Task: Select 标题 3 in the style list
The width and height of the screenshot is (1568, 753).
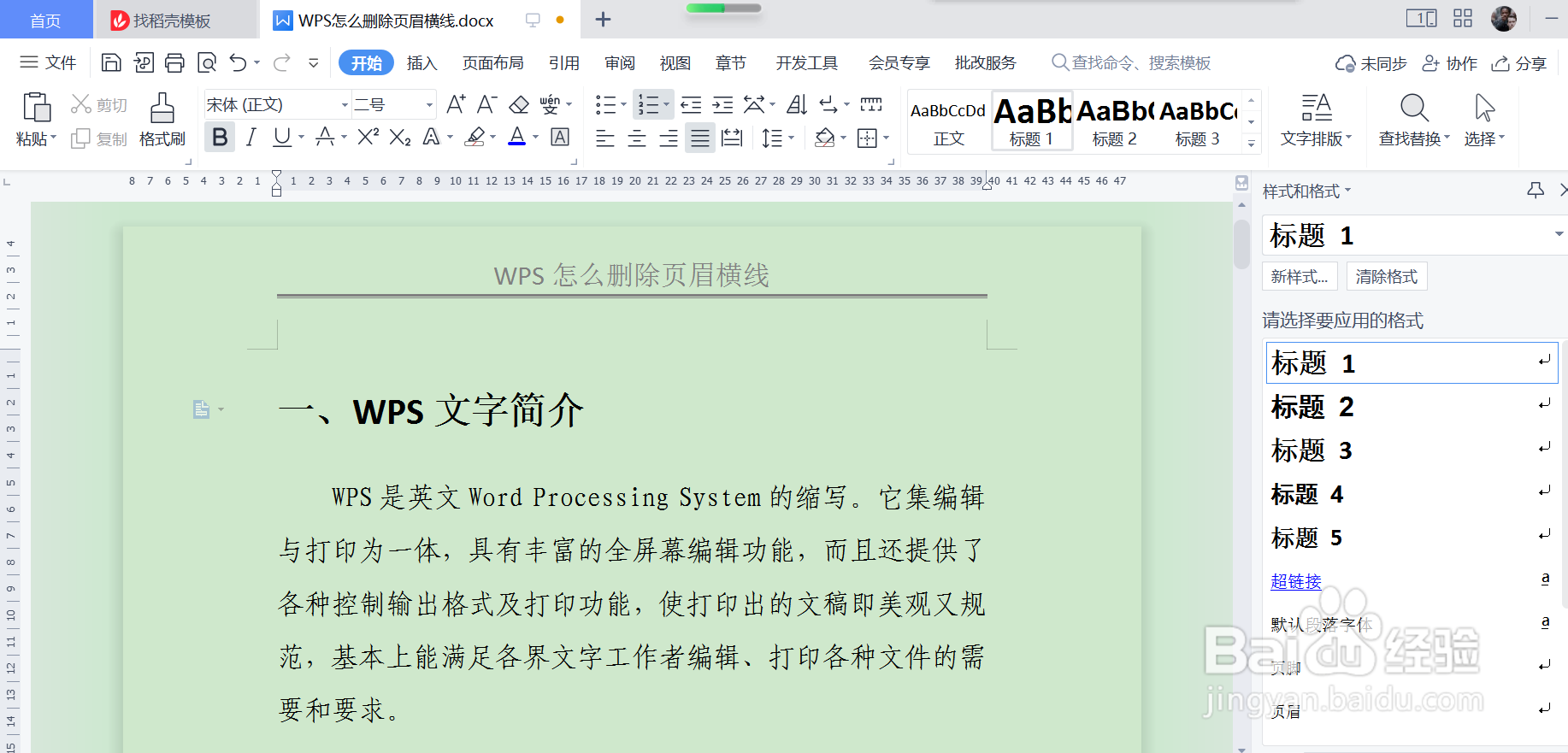Action: tap(1412, 450)
